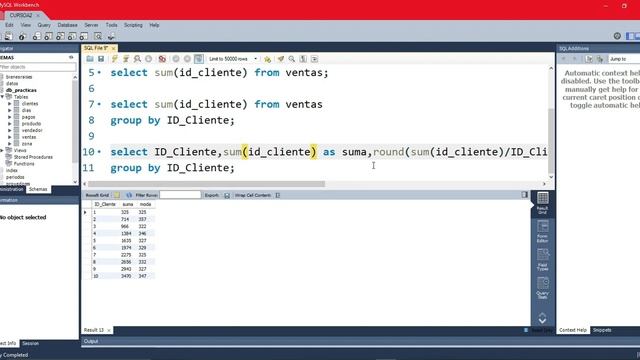The height and width of the screenshot is (360, 640).
Task: Click create new stored procedure icon
Action: coord(72,37)
